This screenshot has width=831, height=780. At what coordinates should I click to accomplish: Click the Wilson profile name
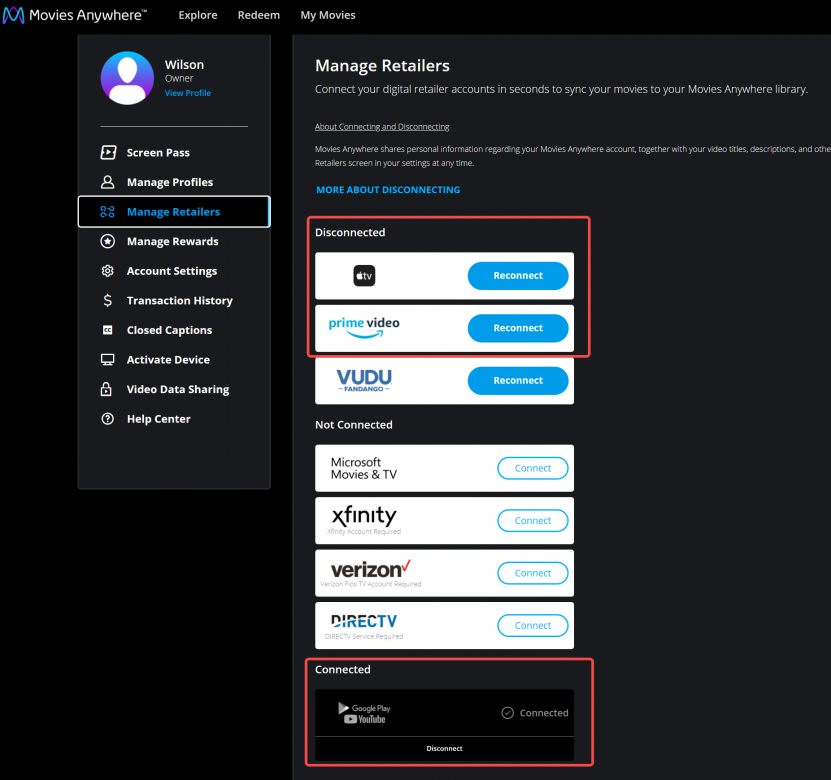(x=184, y=65)
